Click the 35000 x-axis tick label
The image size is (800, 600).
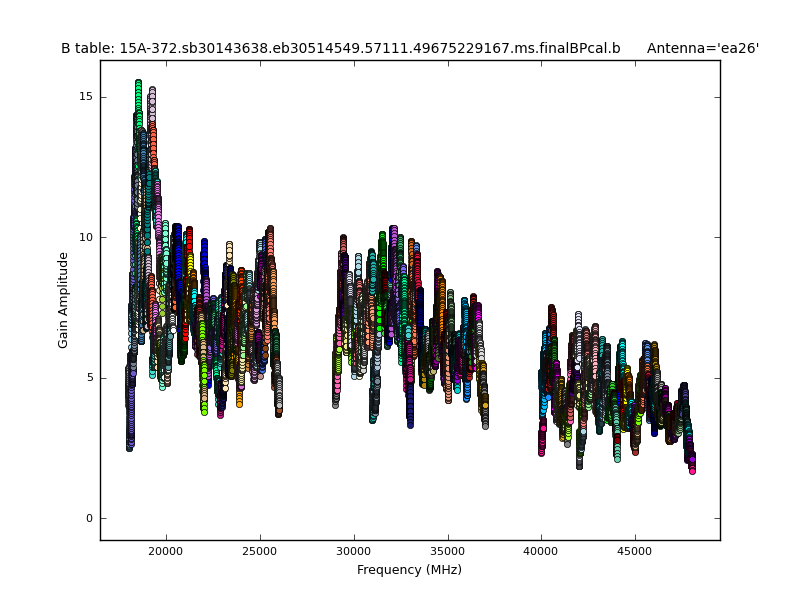[x=447, y=550]
